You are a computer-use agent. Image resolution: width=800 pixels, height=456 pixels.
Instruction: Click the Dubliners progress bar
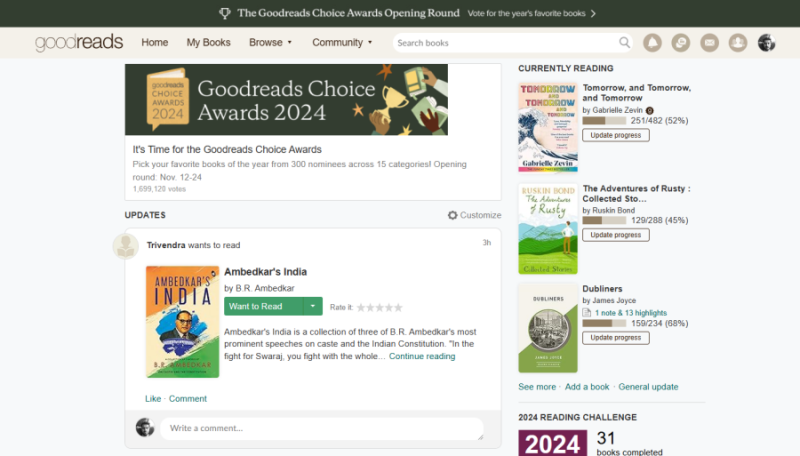pyautogui.click(x=604, y=323)
